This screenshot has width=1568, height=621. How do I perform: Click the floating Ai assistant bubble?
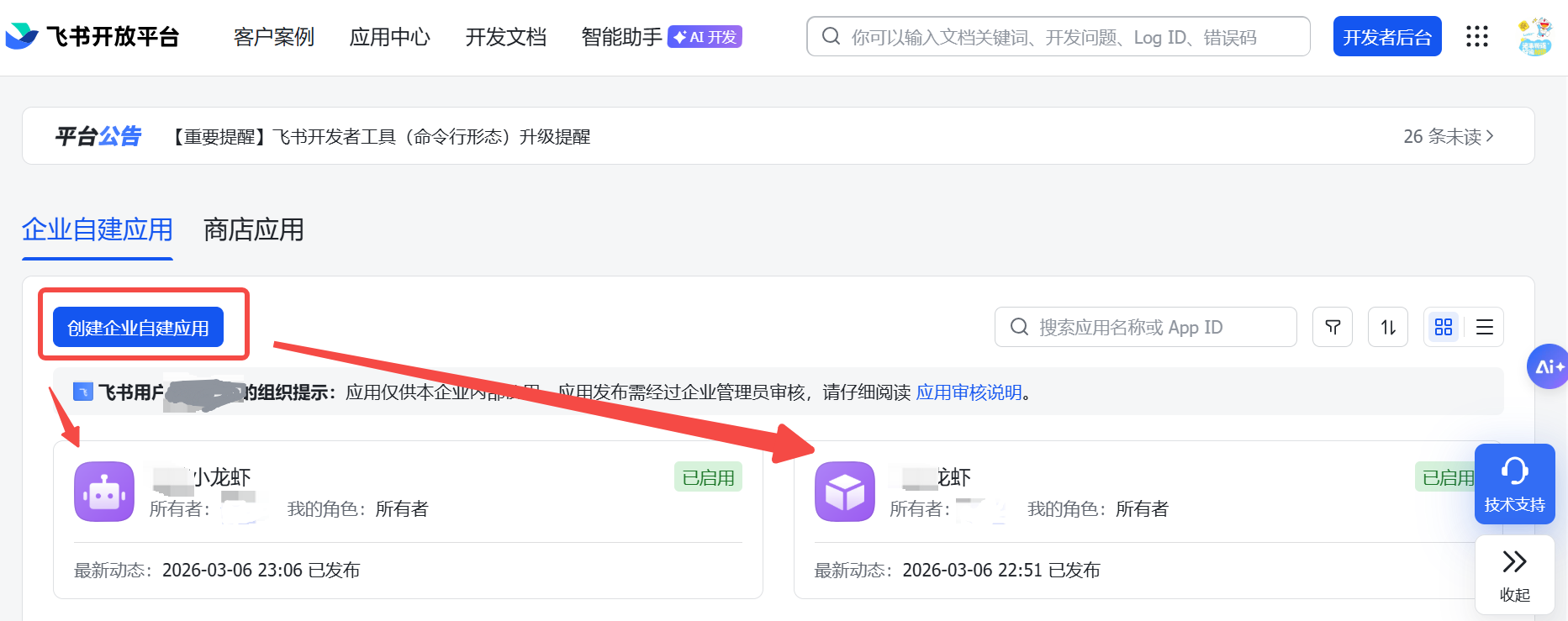pyautogui.click(x=1549, y=366)
